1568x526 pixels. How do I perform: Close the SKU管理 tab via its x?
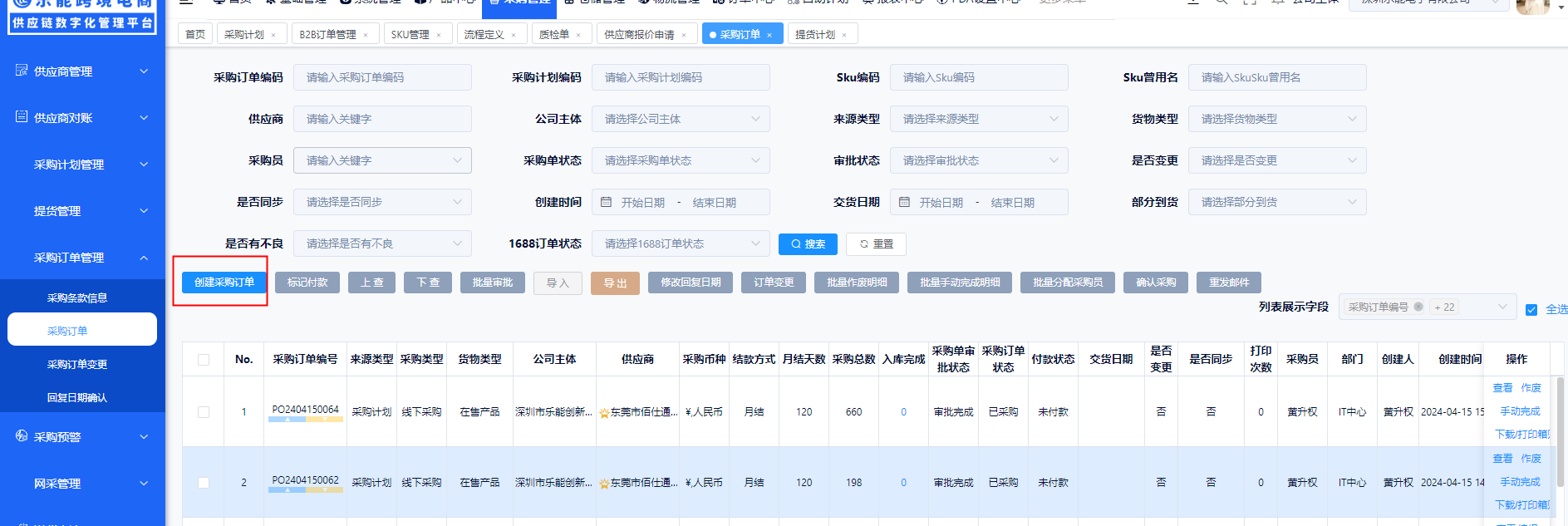point(439,35)
